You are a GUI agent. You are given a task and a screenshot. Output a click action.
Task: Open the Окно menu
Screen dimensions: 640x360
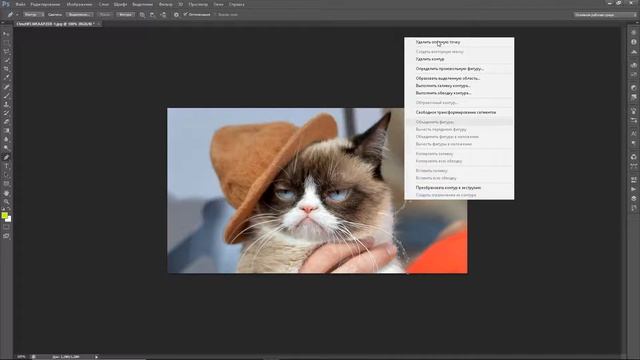click(x=219, y=4)
